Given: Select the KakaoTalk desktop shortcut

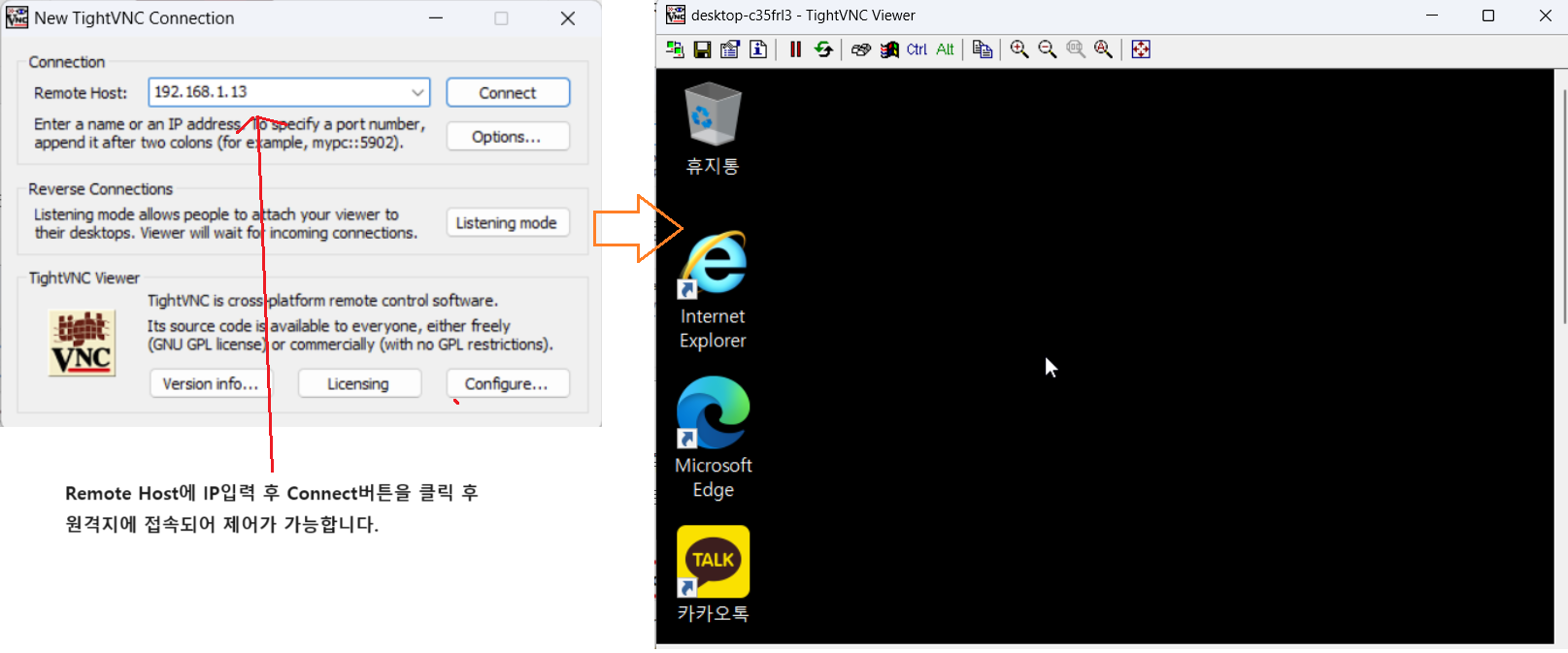Looking at the screenshot, I should pos(713,573).
